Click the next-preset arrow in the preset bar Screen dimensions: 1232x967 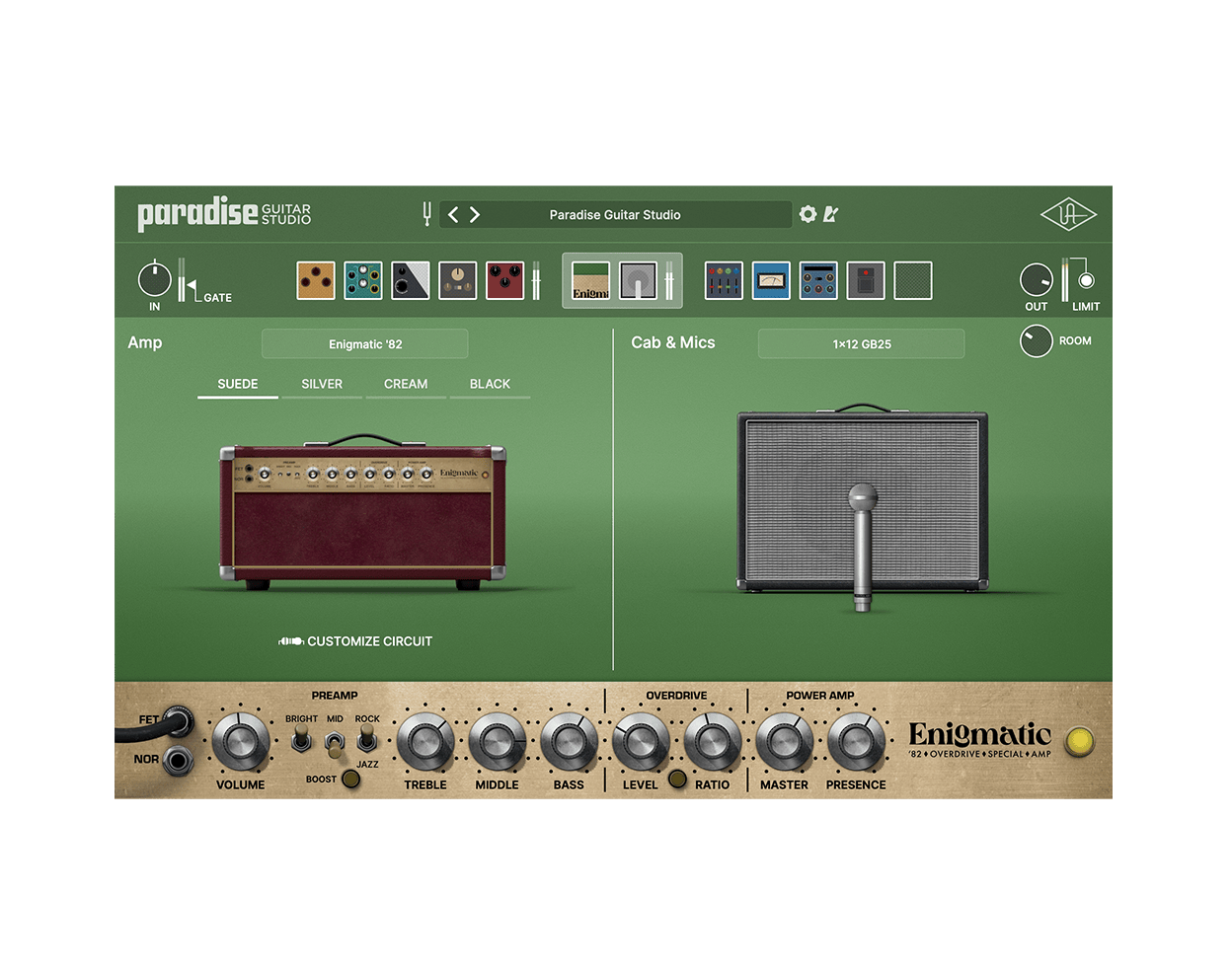click(475, 214)
